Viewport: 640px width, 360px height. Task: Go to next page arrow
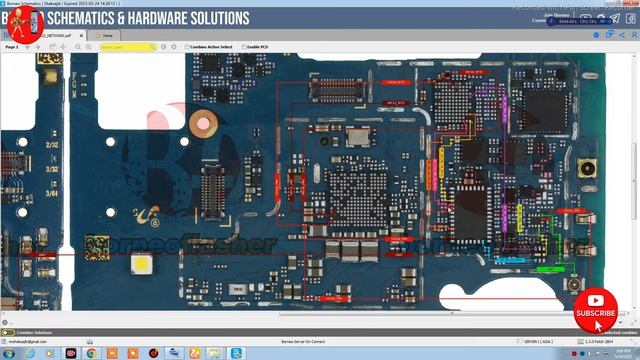click(38, 47)
